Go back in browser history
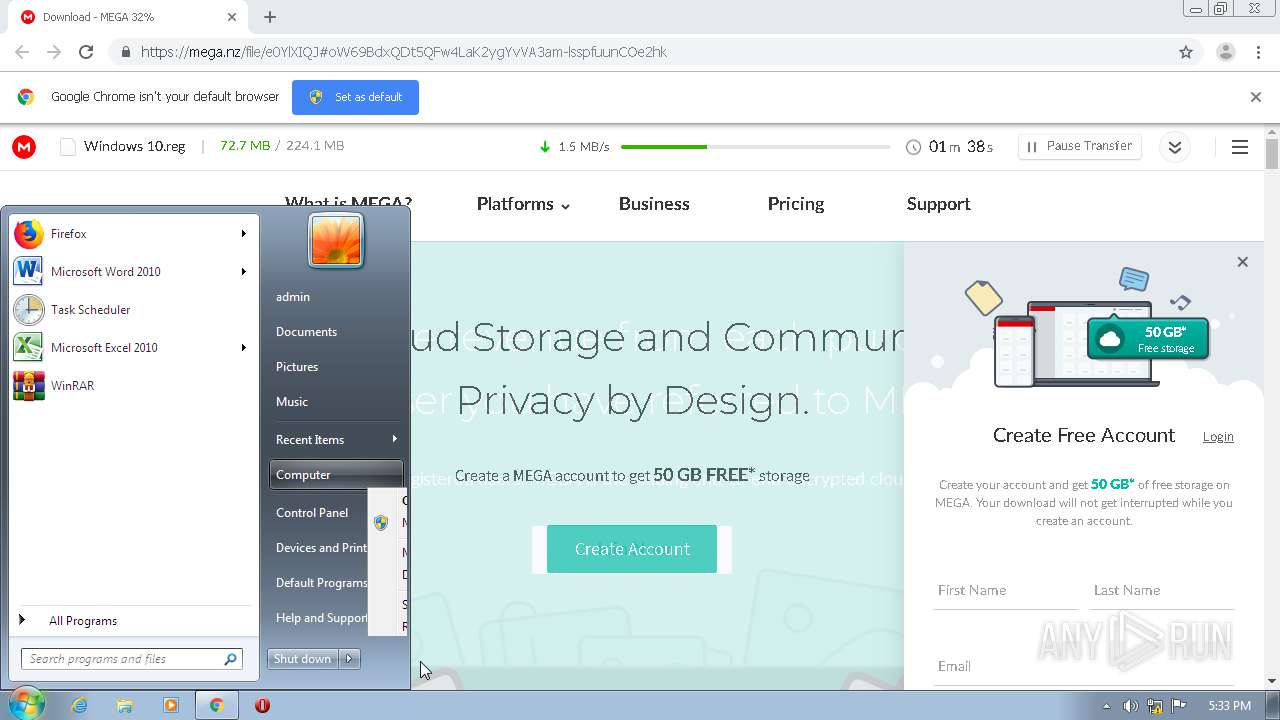The image size is (1280, 720). pos(22,52)
